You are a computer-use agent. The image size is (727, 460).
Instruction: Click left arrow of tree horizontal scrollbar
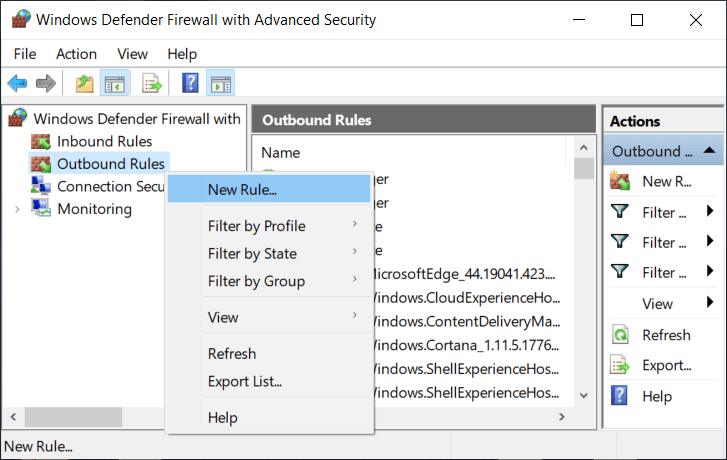[13, 417]
